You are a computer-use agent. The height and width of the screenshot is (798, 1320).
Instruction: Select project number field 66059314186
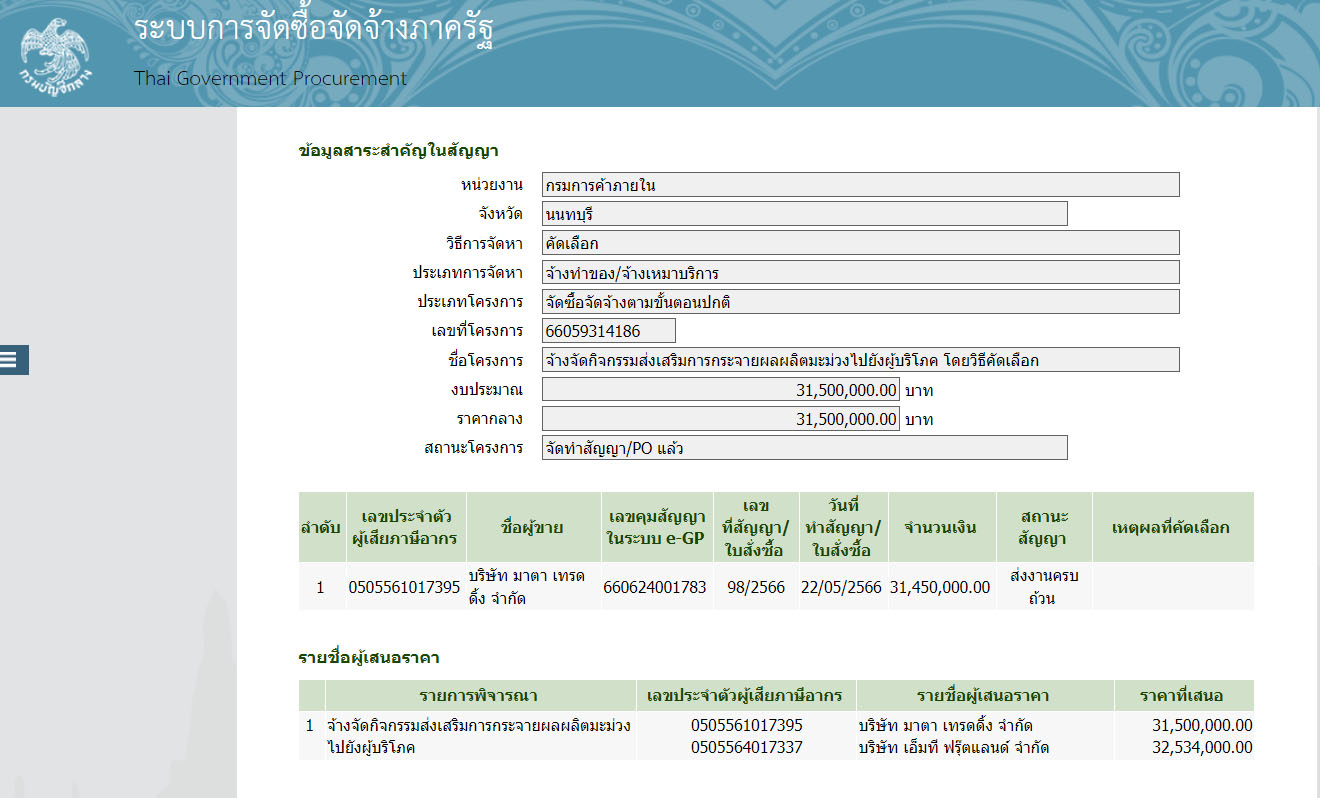pos(608,331)
